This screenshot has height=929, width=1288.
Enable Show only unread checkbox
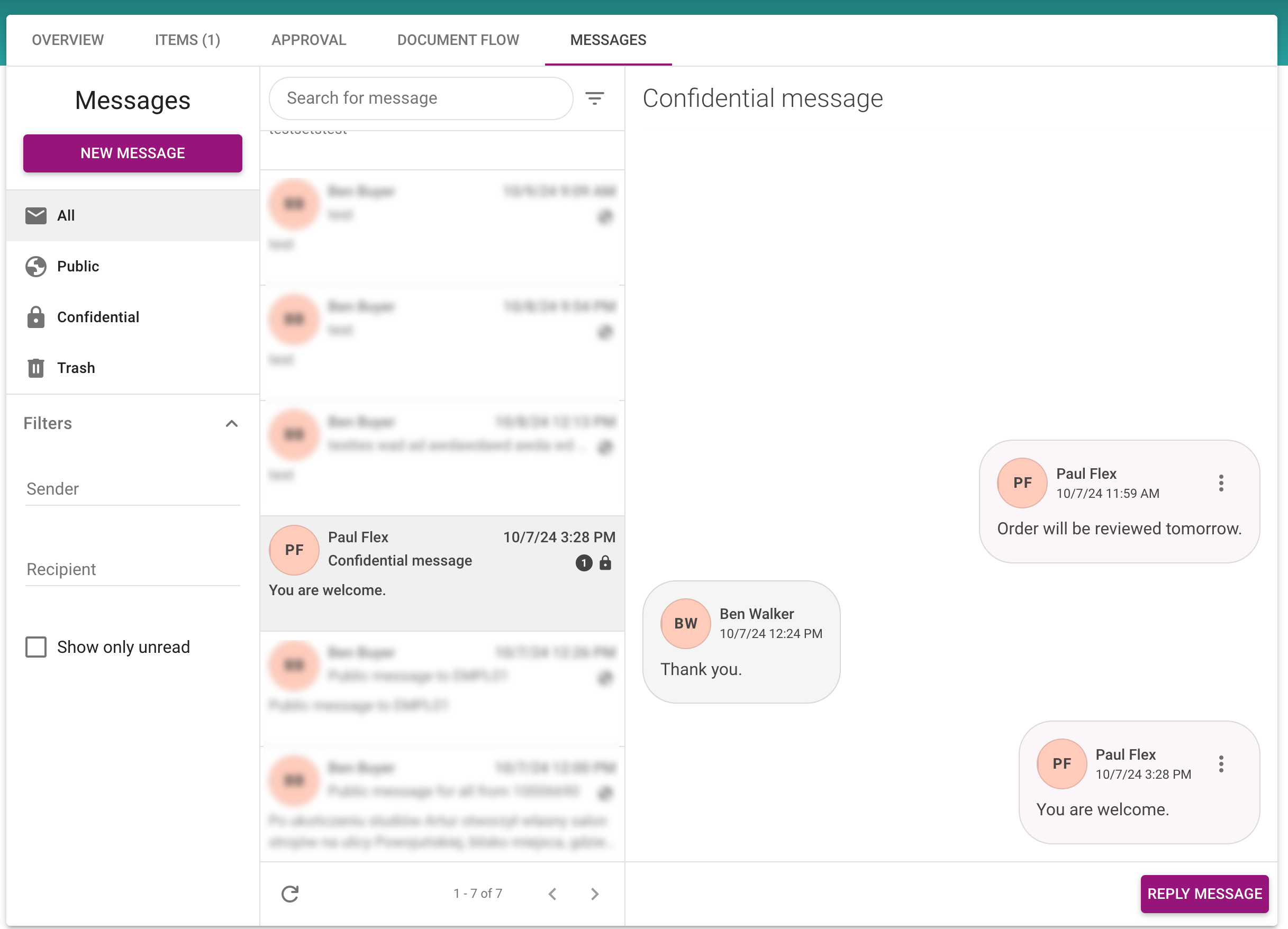coord(36,647)
